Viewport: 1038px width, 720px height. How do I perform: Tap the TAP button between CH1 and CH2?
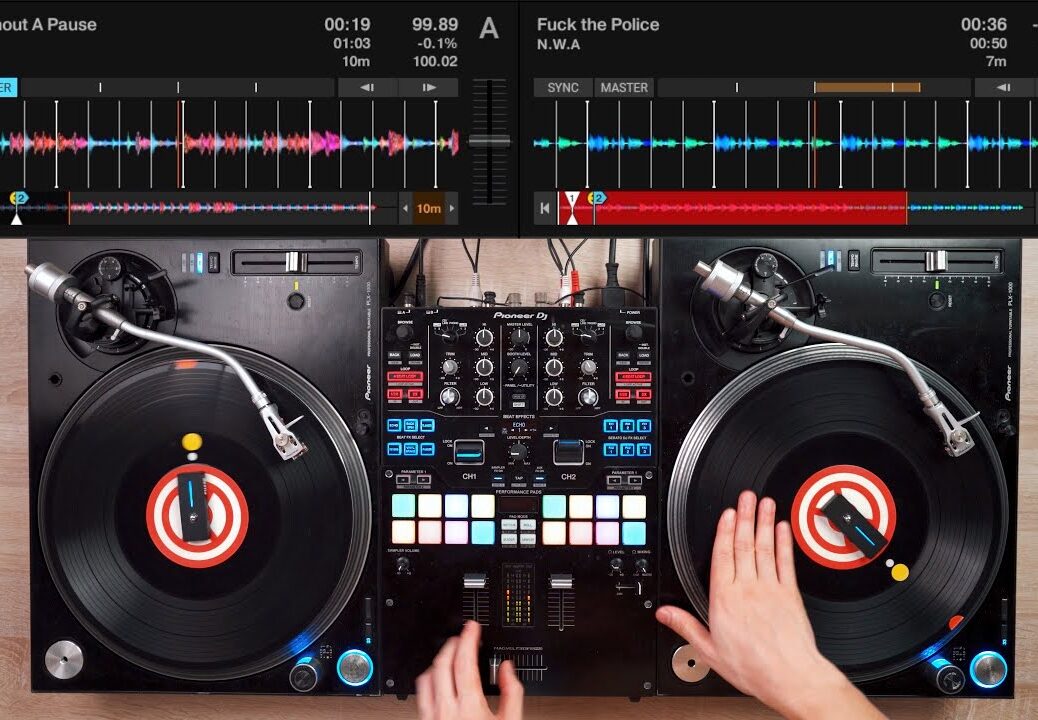point(519,478)
